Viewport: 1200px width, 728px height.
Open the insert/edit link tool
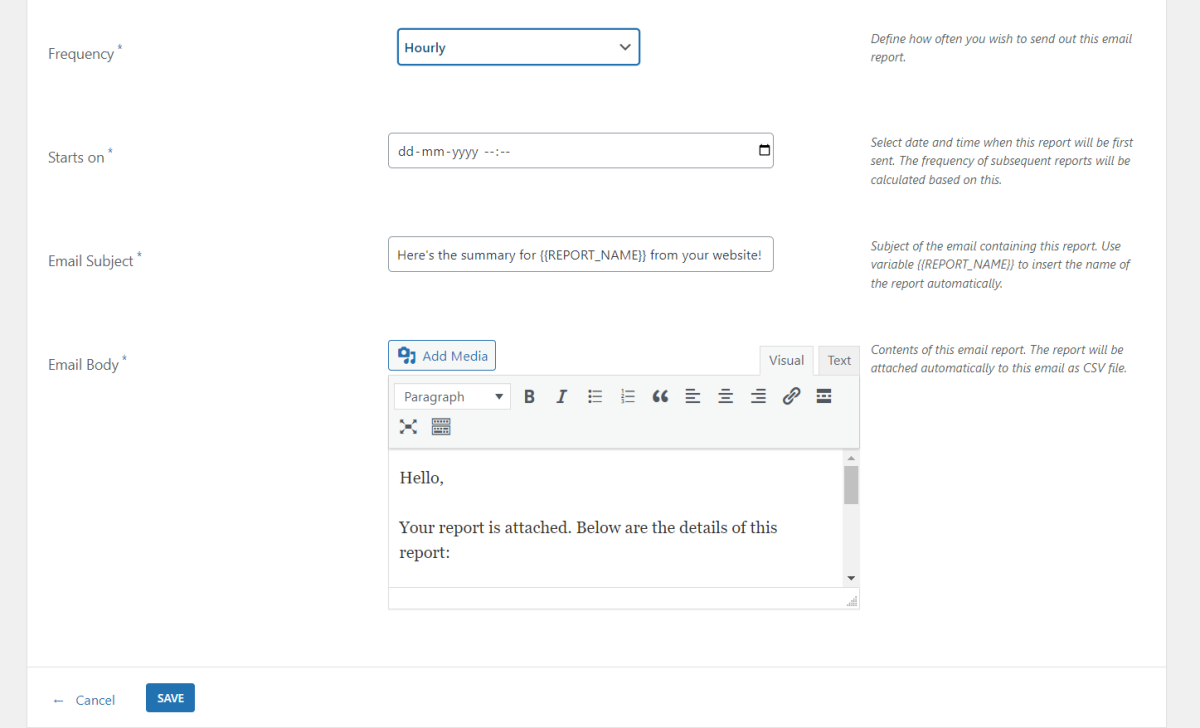tap(791, 397)
